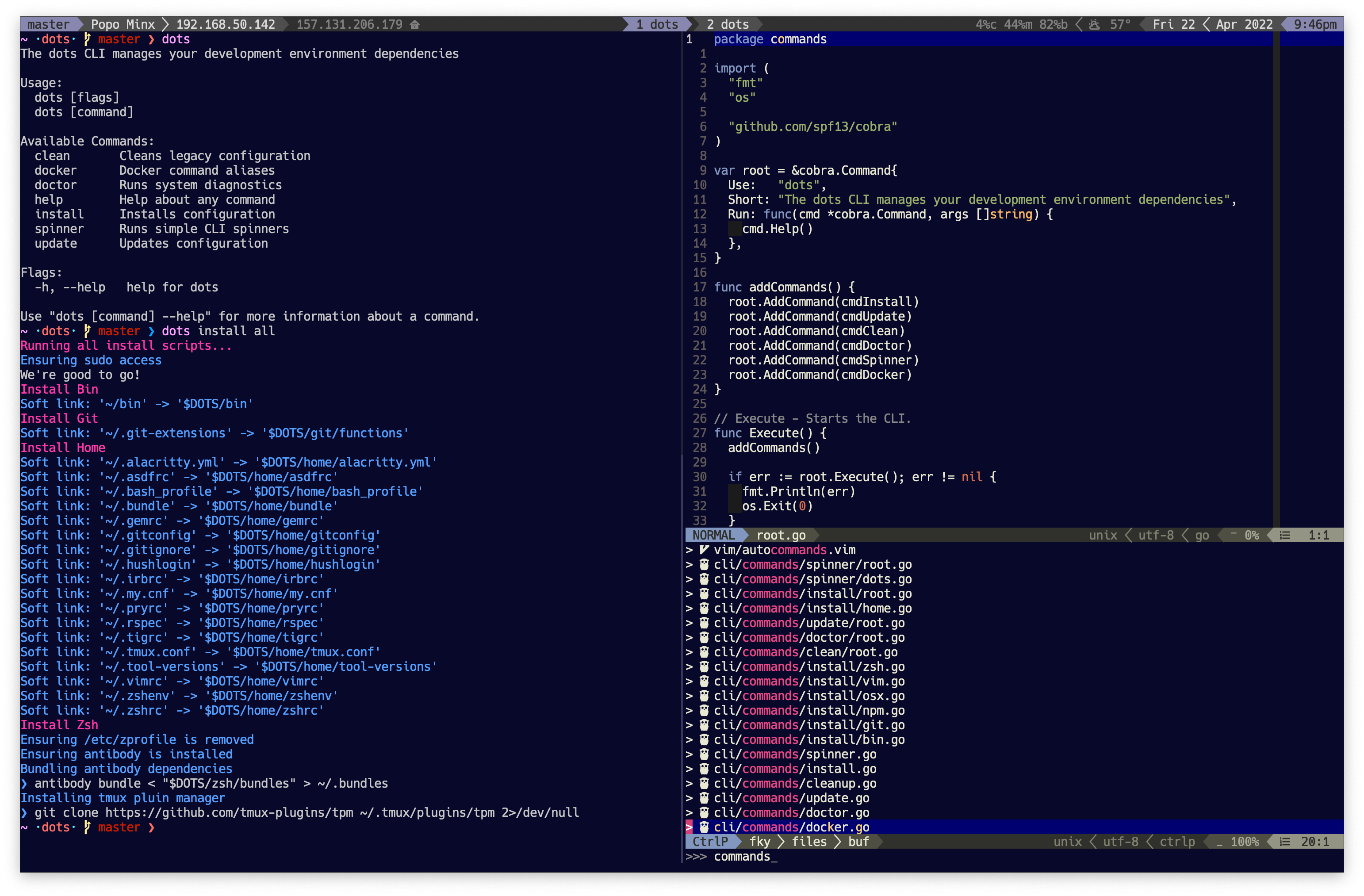Viewport: 1364px width, 896px height.
Task: Click the 'Install Home' heading in terminal output
Action: [x=62, y=448]
